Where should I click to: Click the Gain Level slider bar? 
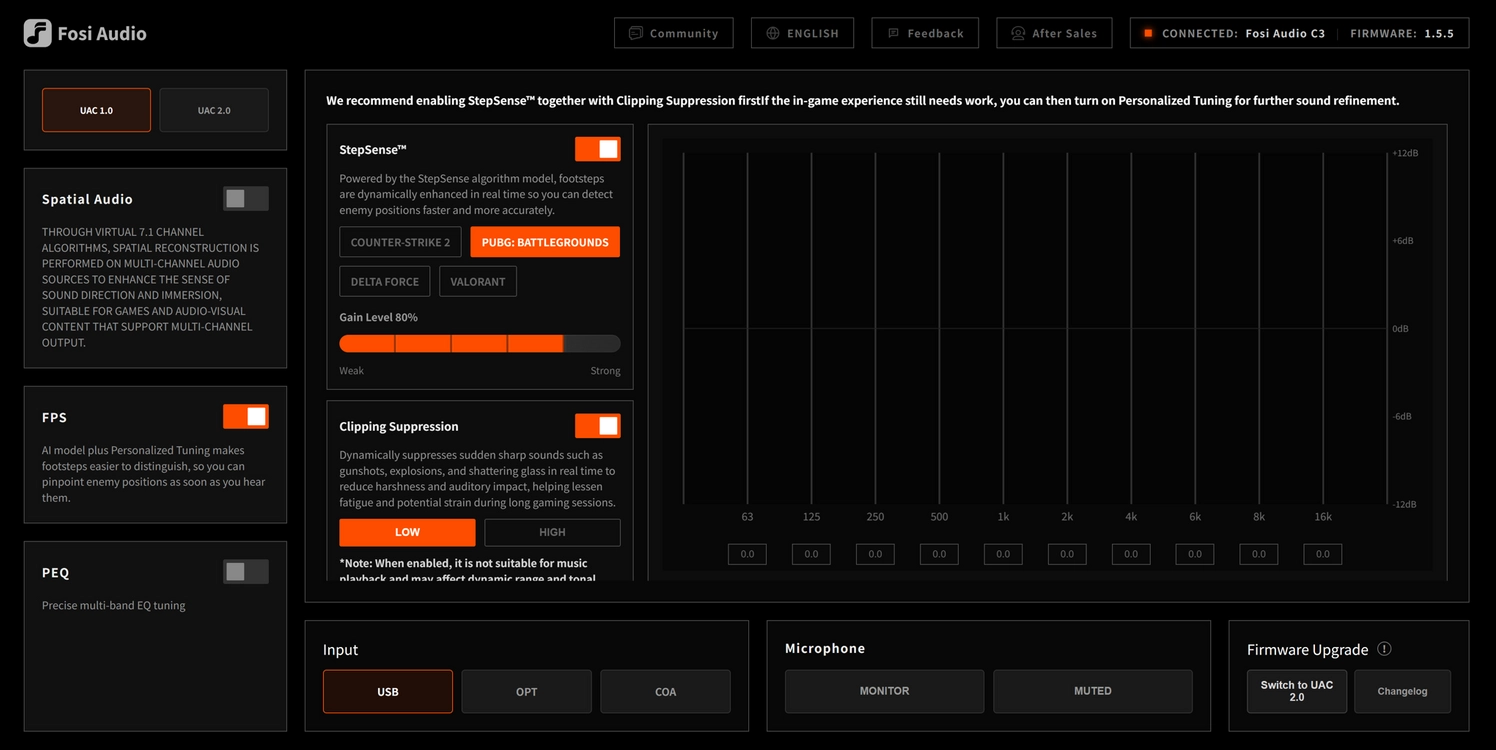[x=480, y=344]
